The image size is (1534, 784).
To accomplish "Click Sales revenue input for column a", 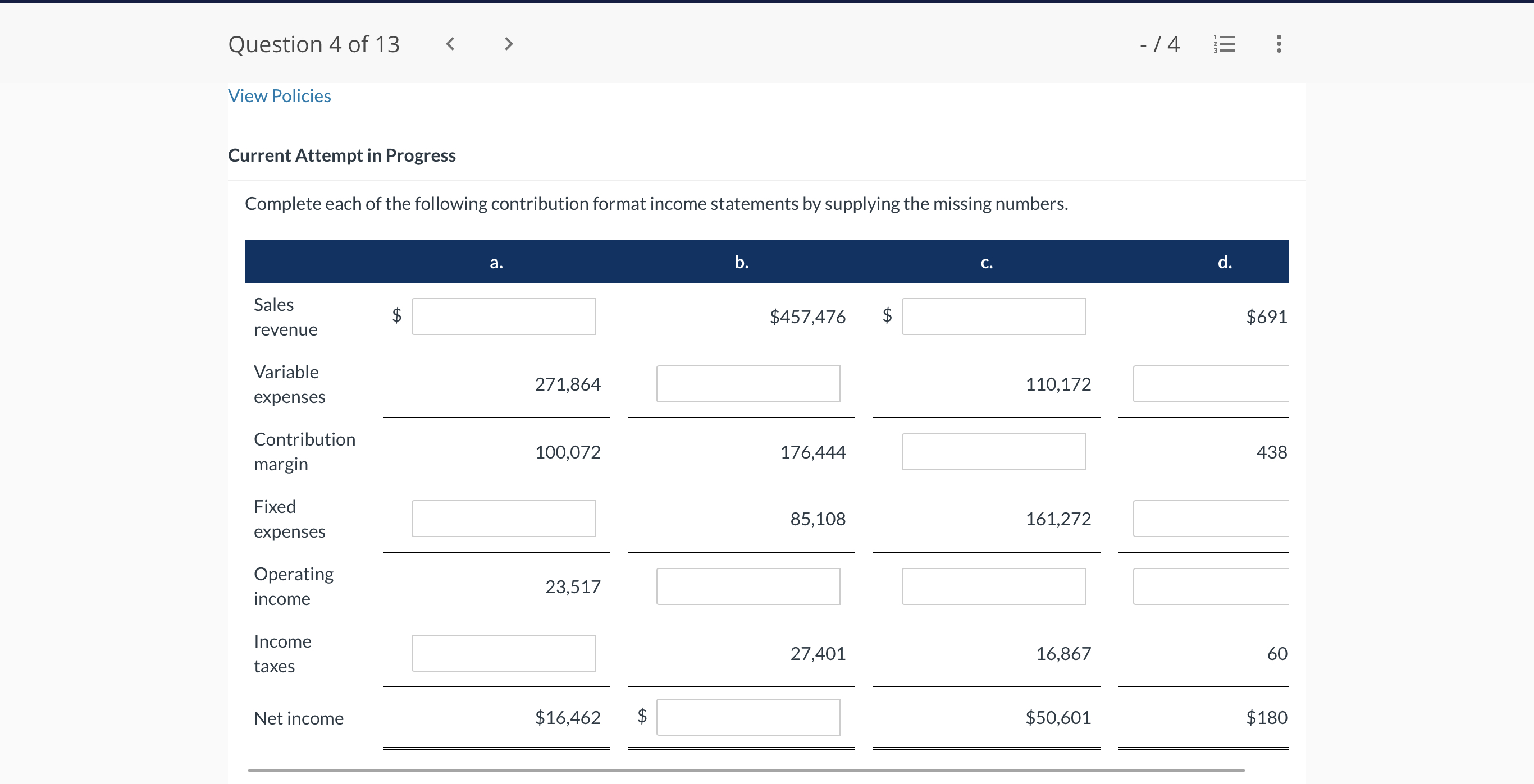I will (x=503, y=317).
